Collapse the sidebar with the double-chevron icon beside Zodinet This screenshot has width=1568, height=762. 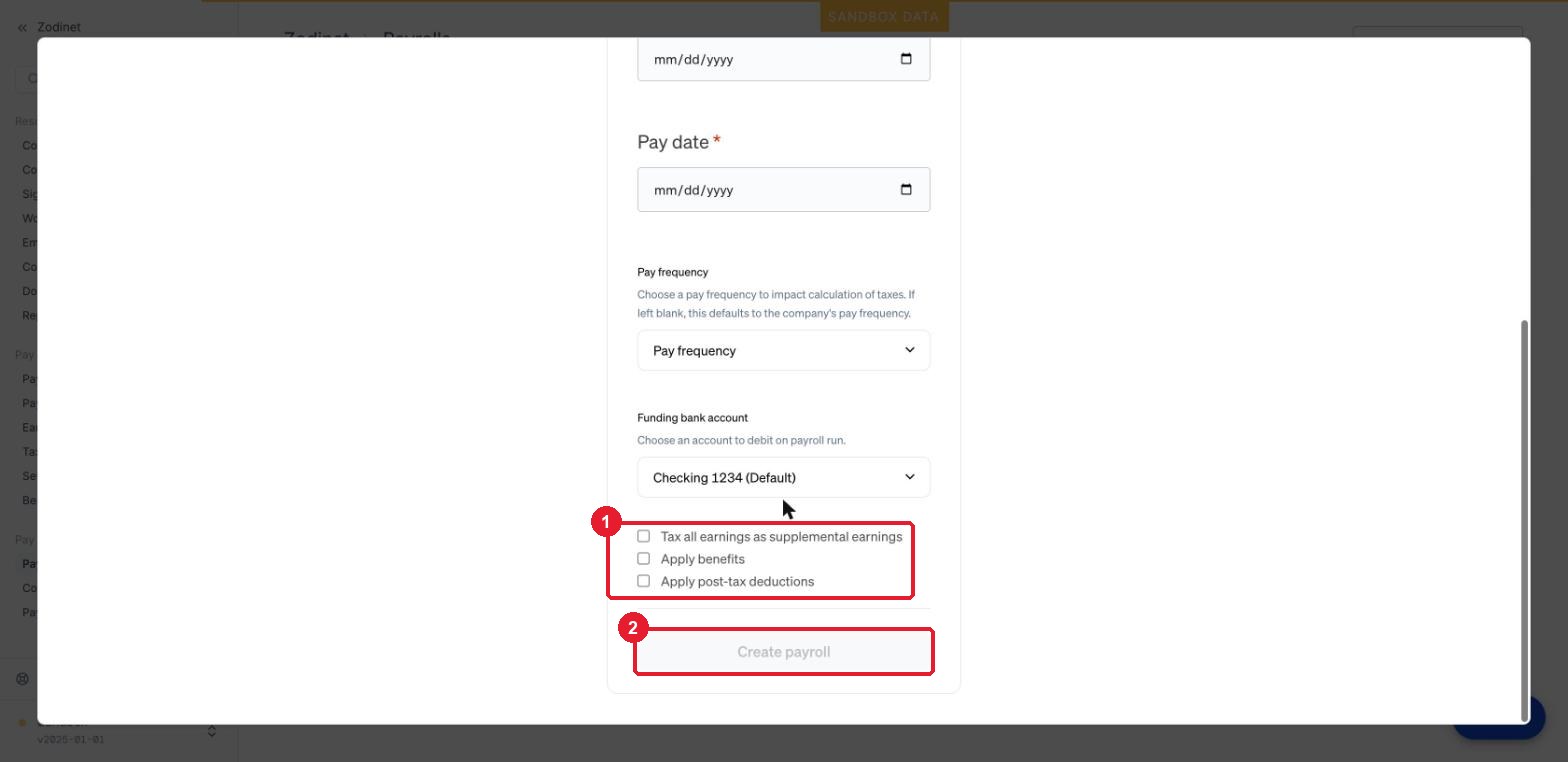[22, 28]
